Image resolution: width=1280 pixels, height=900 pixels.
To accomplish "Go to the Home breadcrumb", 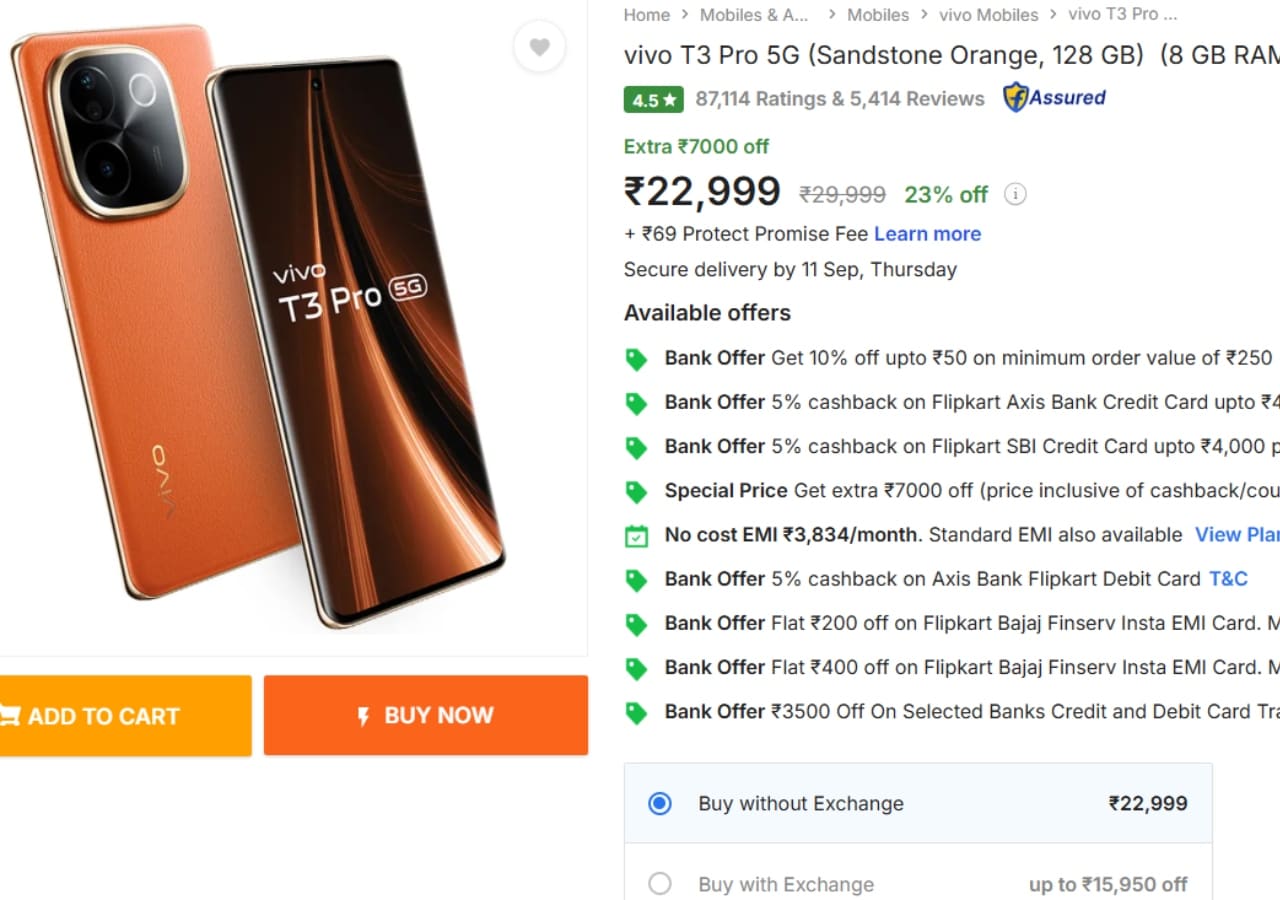I will [647, 15].
